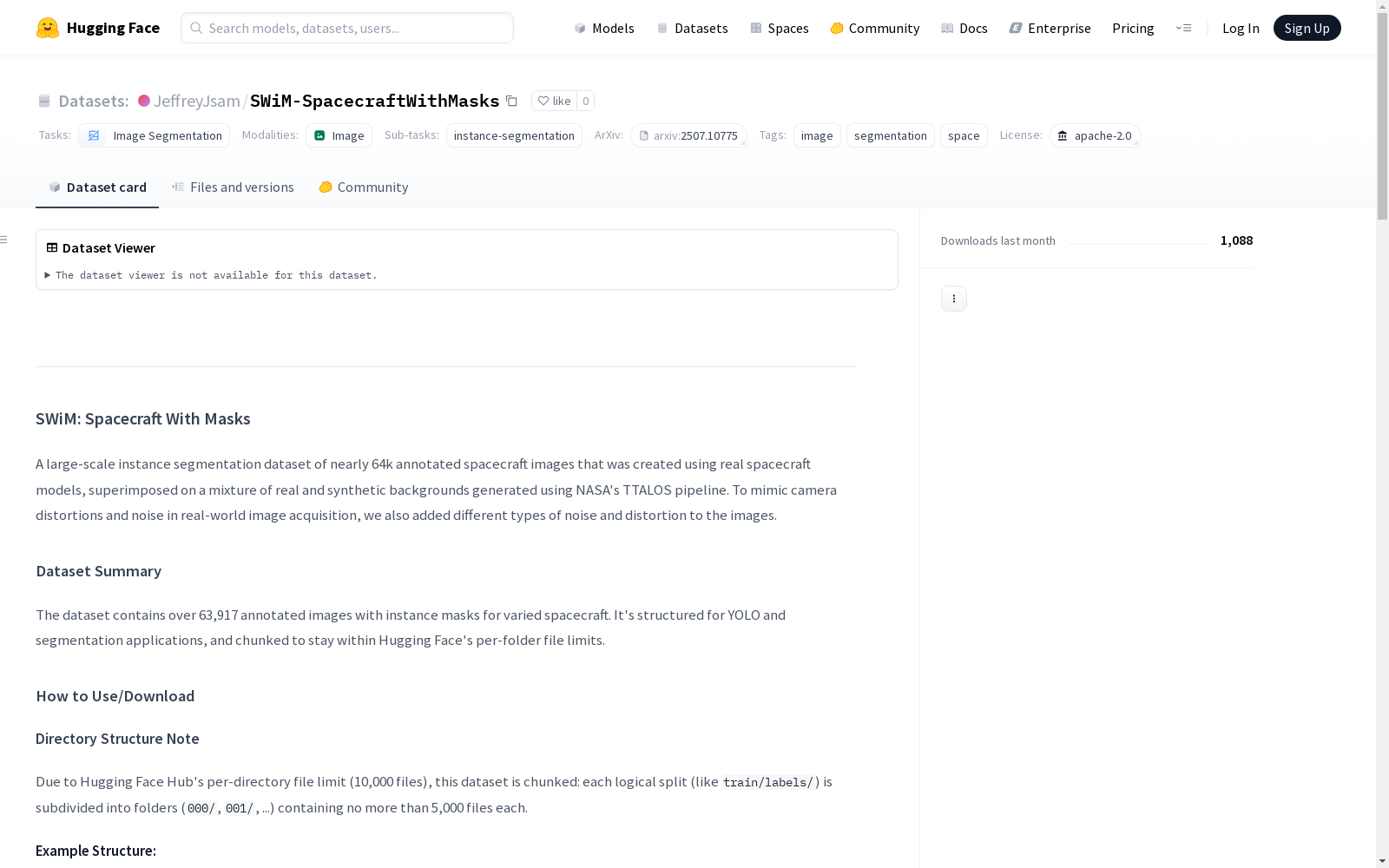Image resolution: width=1389 pixels, height=868 pixels.
Task: Click the Datasets breadcrumb icon
Action: point(44,101)
